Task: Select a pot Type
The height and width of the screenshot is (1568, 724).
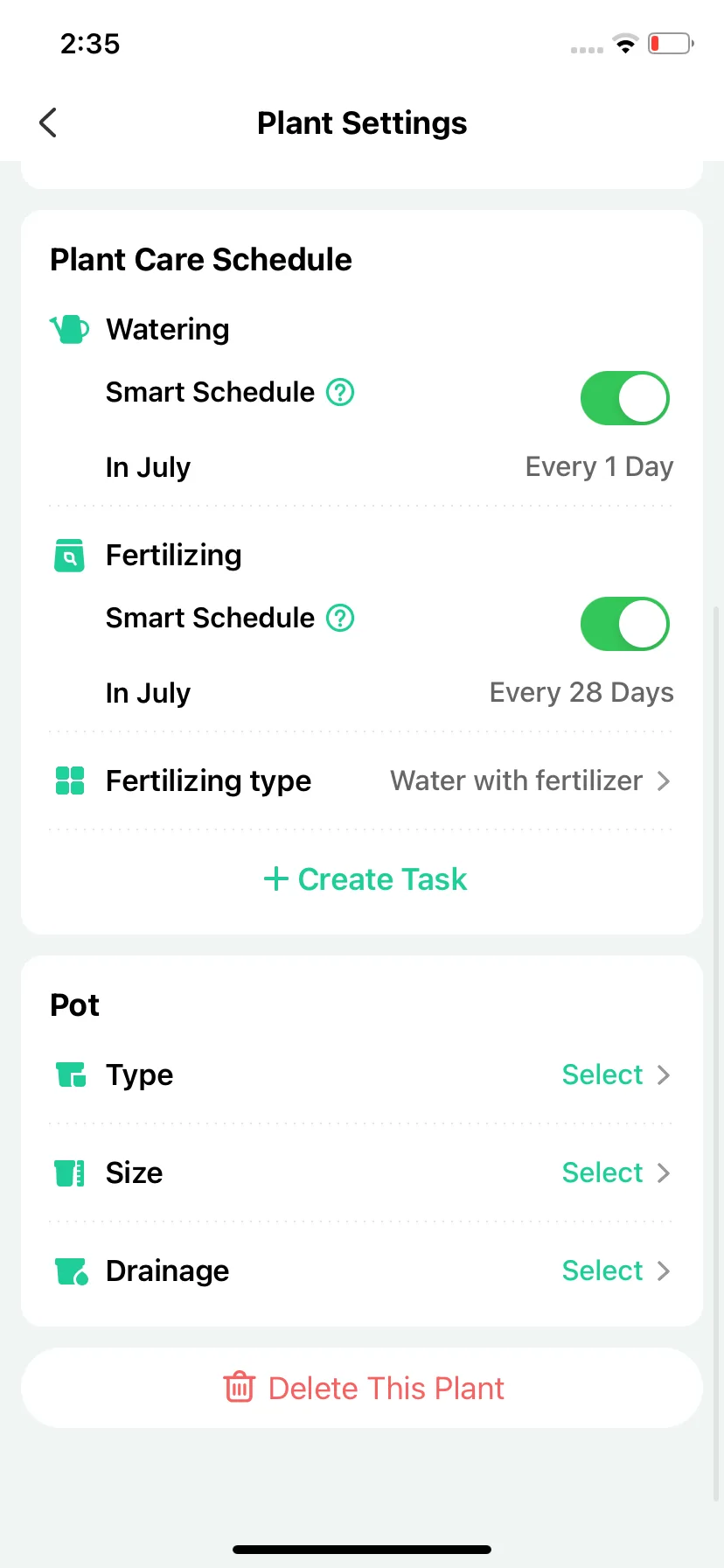Action: pos(616,1074)
